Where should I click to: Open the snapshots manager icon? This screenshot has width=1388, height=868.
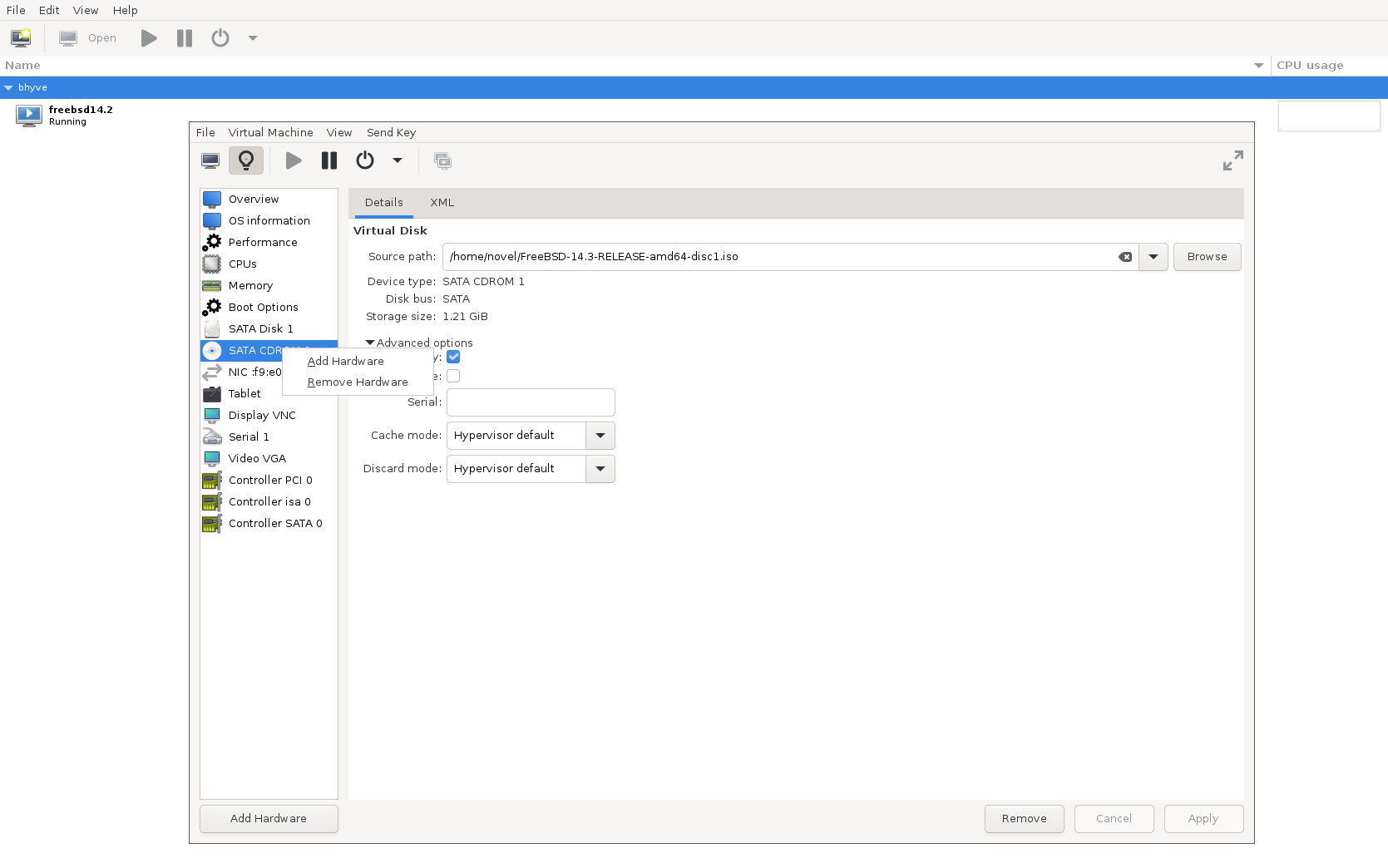(x=442, y=160)
